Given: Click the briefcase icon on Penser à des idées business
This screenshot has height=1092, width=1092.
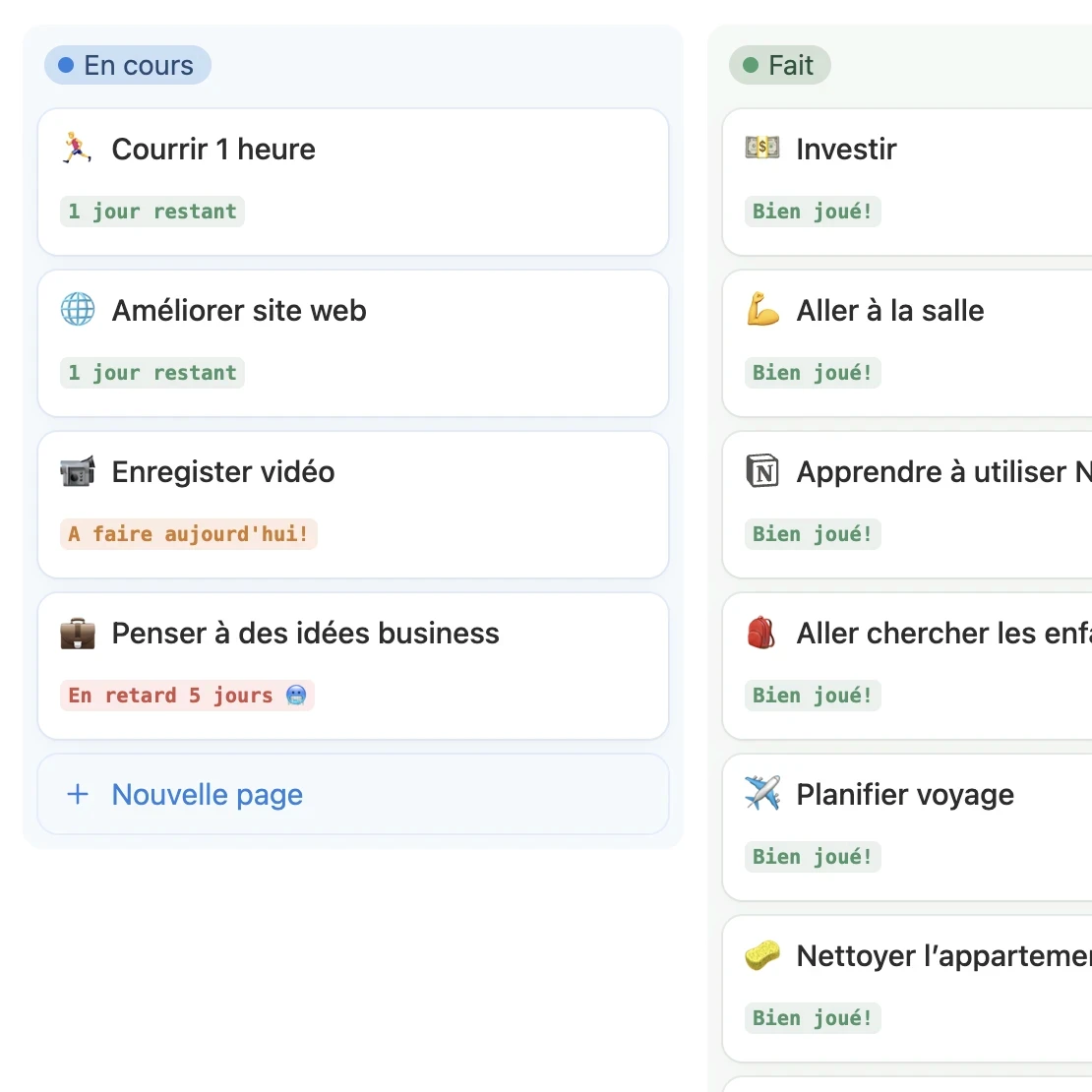Looking at the screenshot, I should click(78, 633).
